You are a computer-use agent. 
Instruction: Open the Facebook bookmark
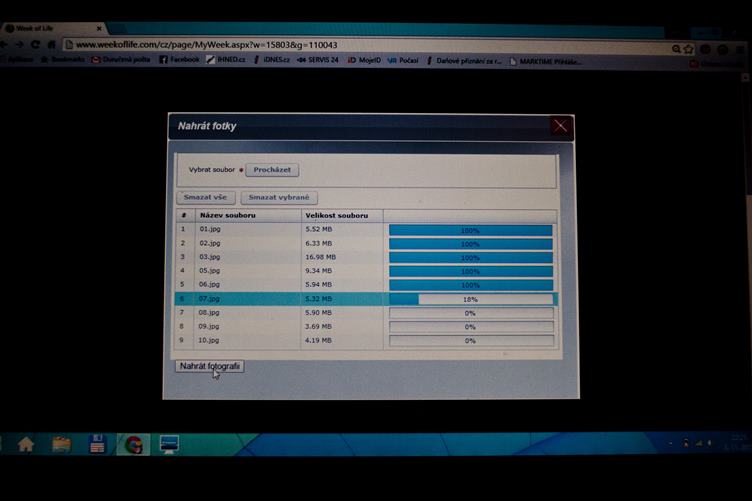(180, 60)
